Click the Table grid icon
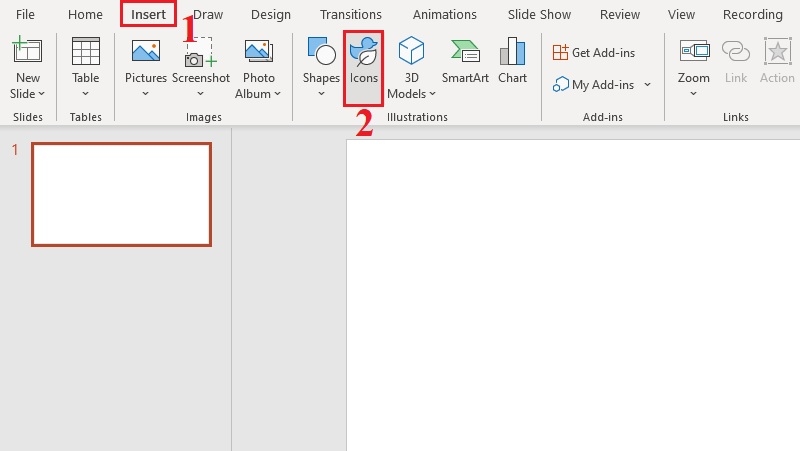This screenshot has height=451, width=800. [x=86, y=51]
